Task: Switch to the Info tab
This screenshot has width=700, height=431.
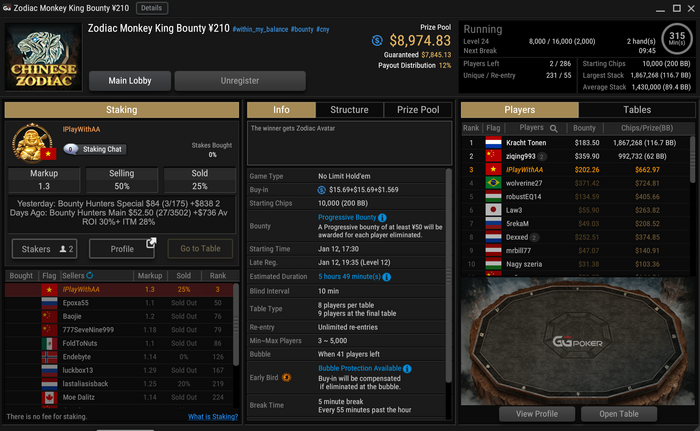Action: click(281, 110)
